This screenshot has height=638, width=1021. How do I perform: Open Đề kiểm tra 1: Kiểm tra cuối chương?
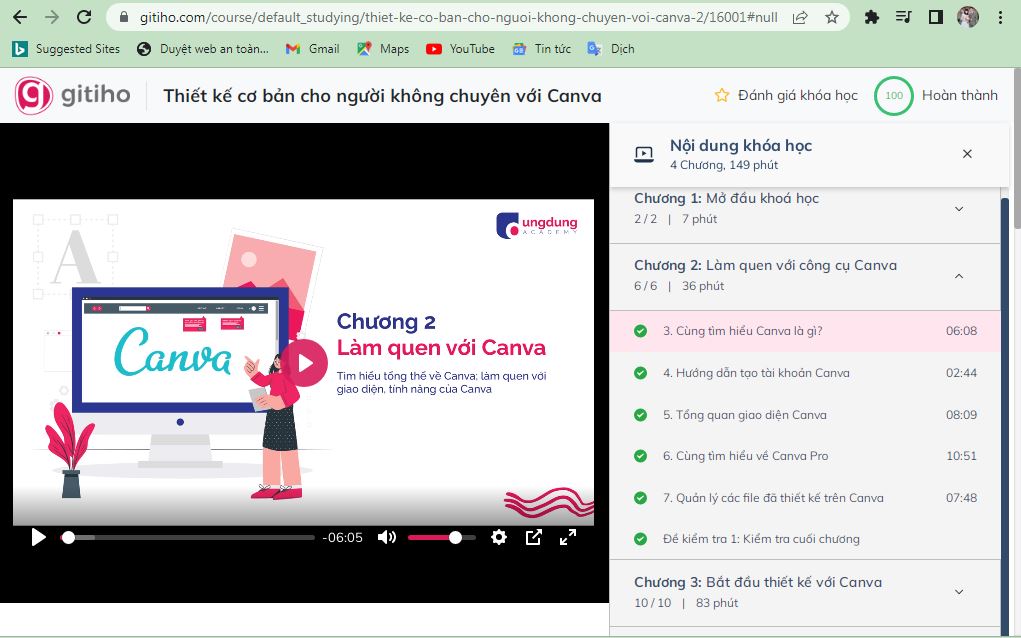click(805, 539)
